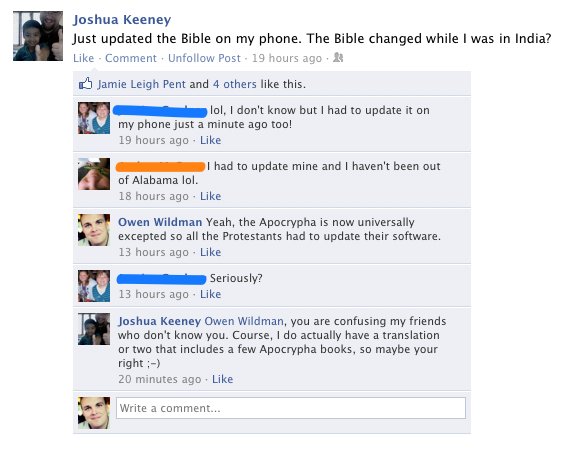
Task: Open Jamie Leigh Pent's profile
Action: click(142, 84)
